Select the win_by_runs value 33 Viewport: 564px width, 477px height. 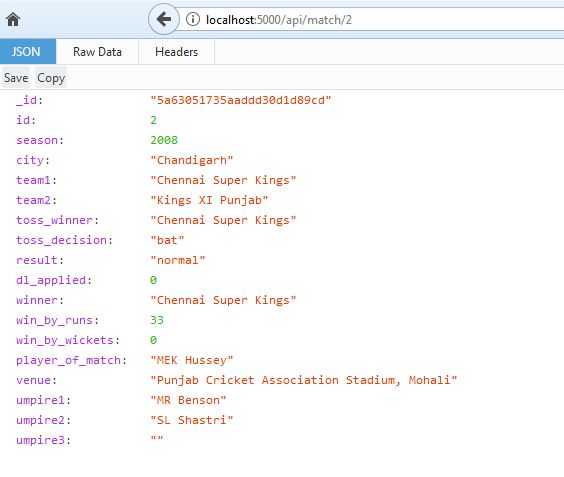(x=157, y=320)
